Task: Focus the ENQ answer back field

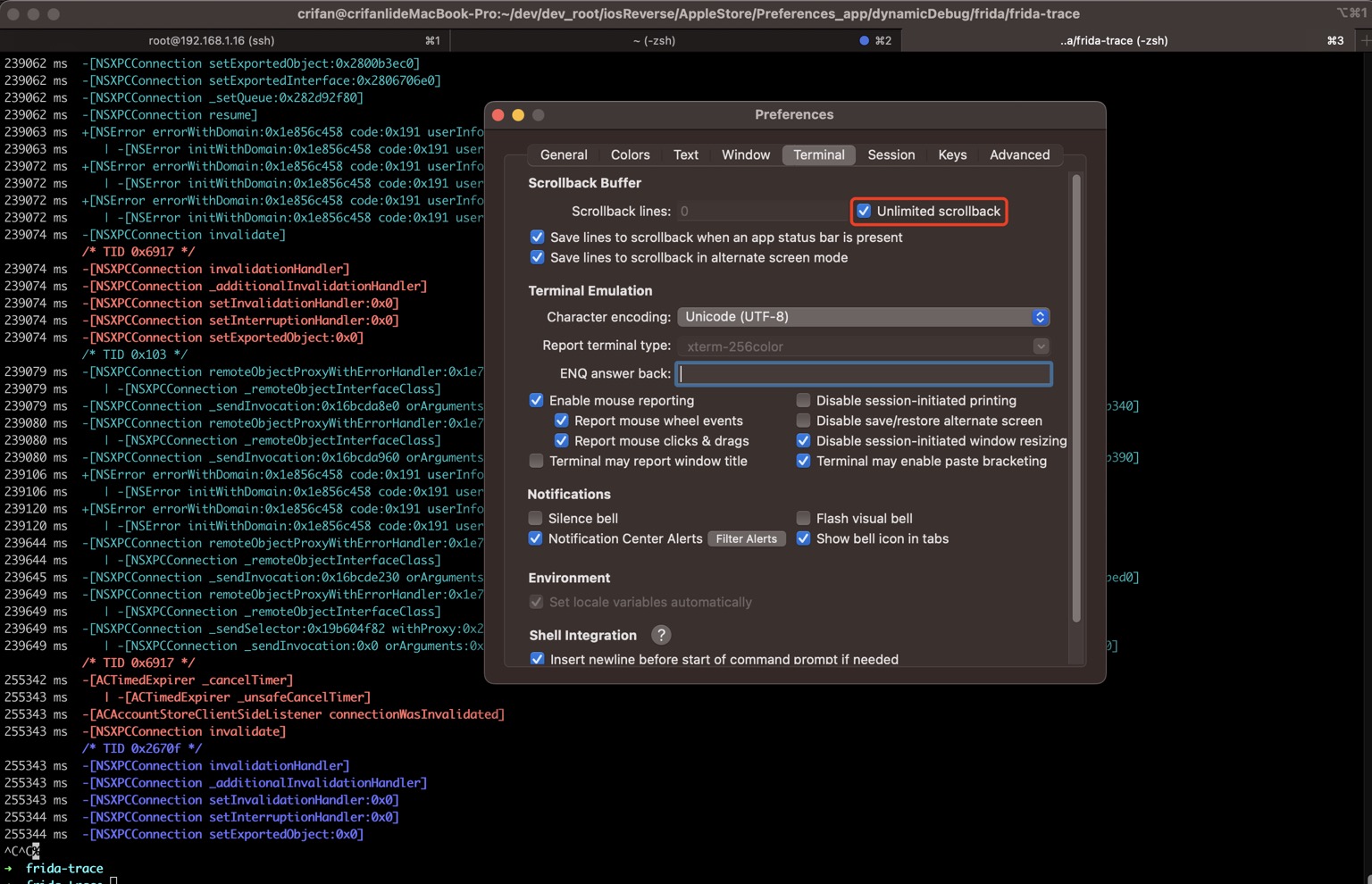Action: (864, 373)
